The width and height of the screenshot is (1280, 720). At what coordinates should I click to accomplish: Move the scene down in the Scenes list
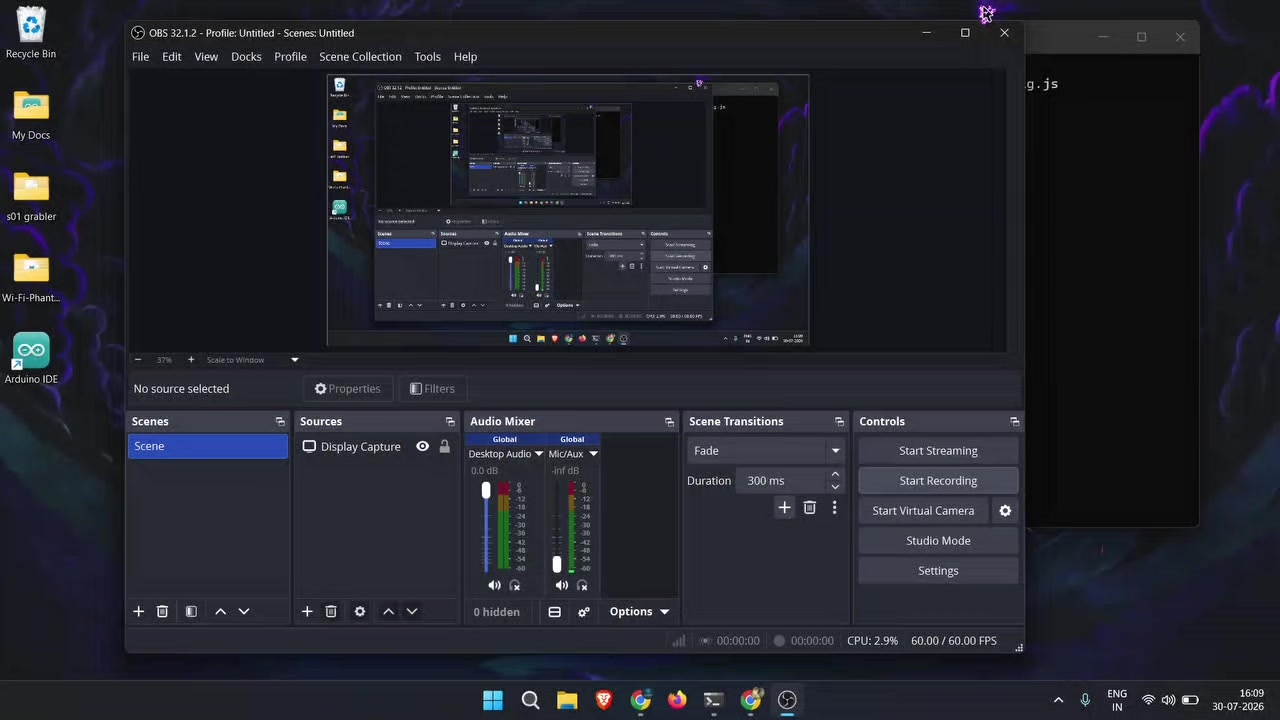244,612
